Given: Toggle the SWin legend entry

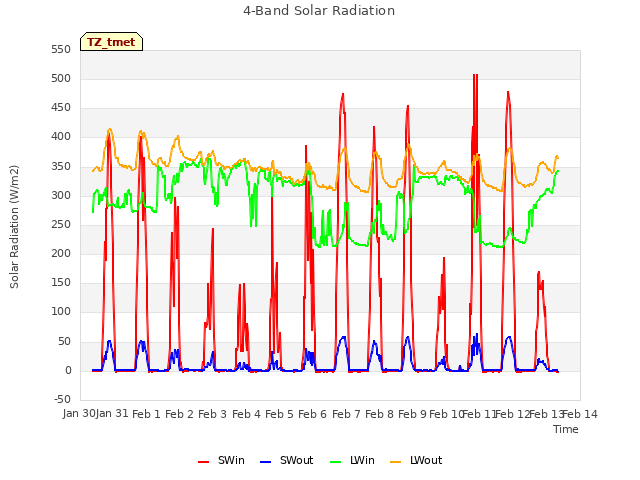Looking at the screenshot, I should pyautogui.click(x=221, y=460).
